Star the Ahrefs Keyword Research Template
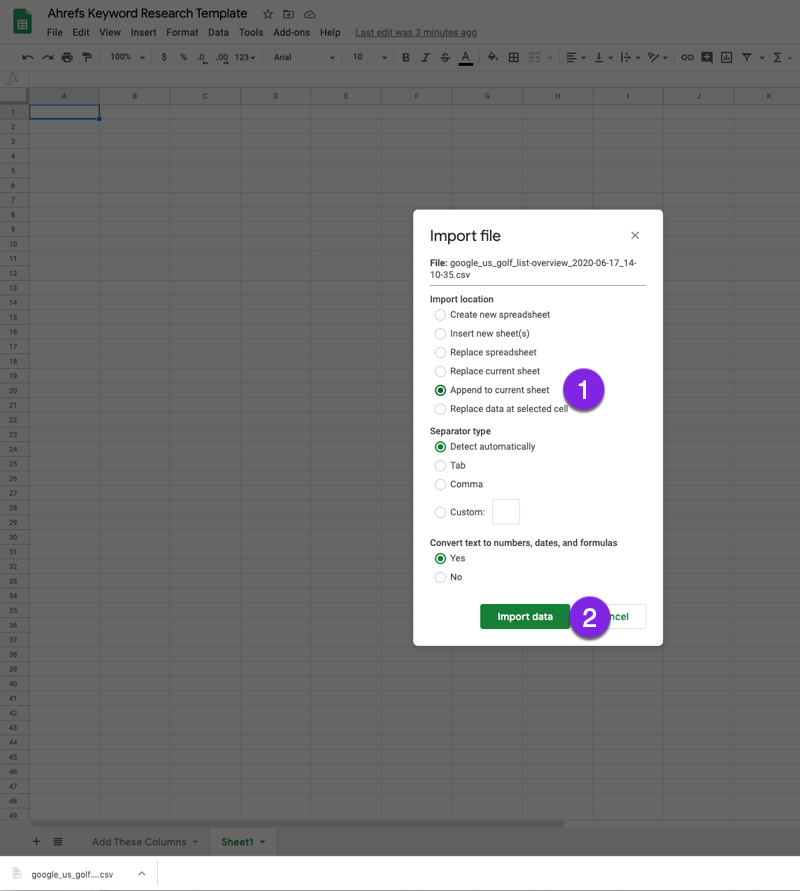The height and width of the screenshot is (891, 800). point(268,14)
